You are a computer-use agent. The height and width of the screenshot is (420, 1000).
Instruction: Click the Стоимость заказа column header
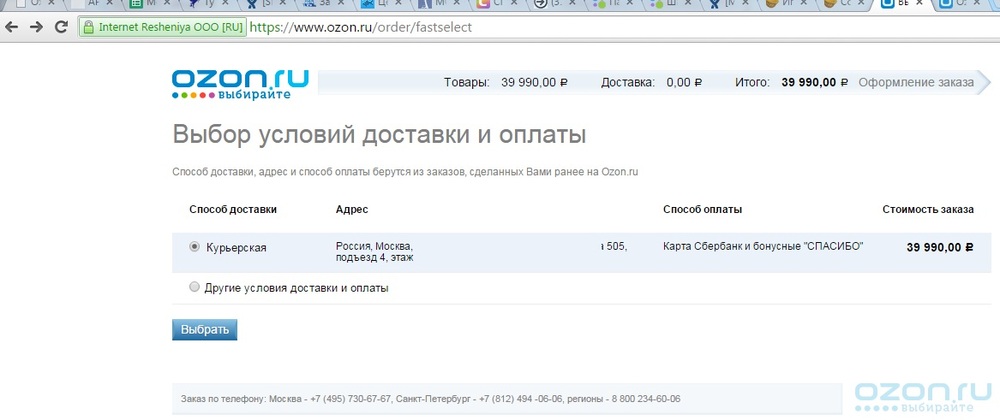[x=927, y=209]
